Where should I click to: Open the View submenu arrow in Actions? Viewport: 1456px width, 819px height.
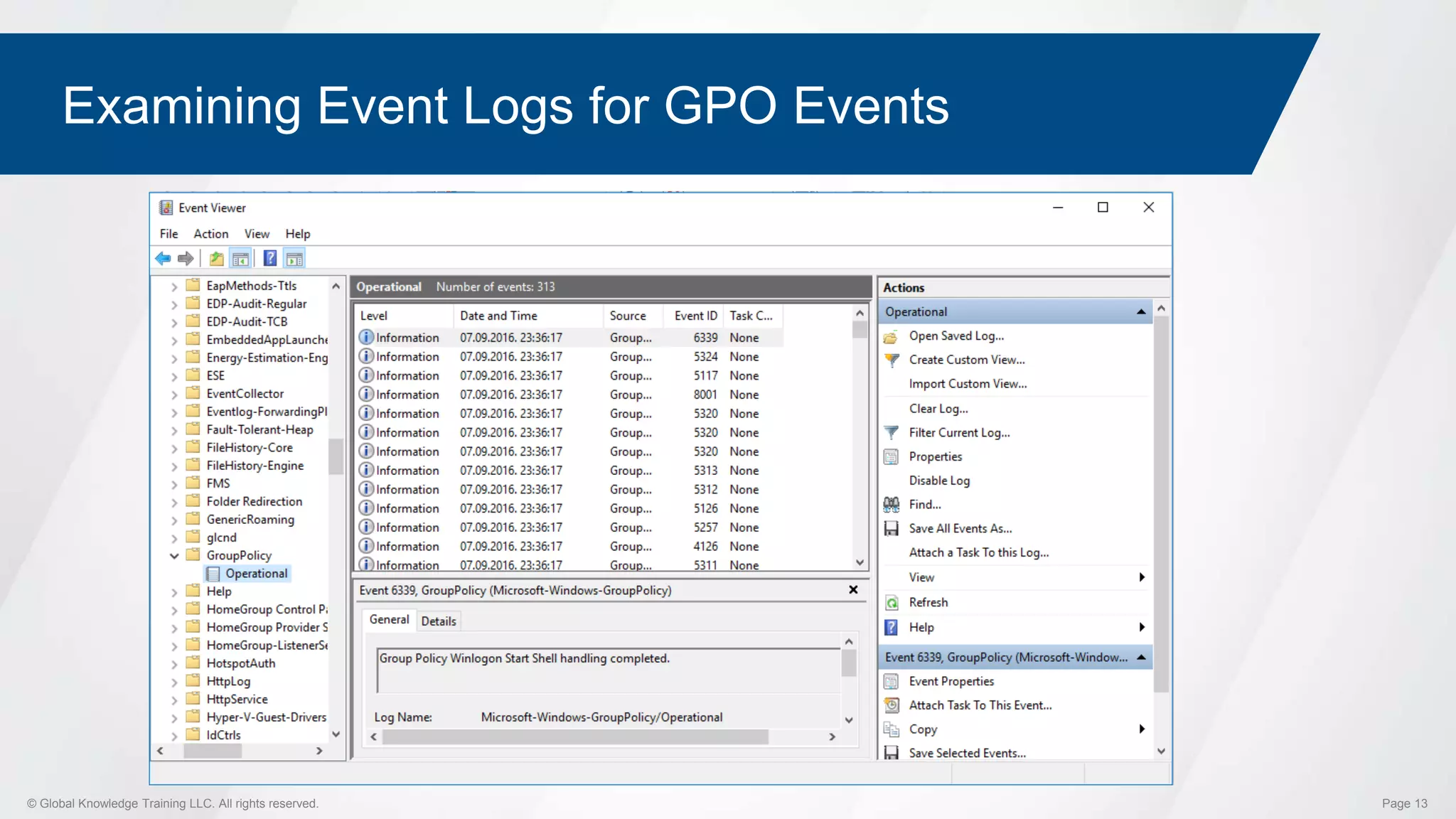[1142, 577]
